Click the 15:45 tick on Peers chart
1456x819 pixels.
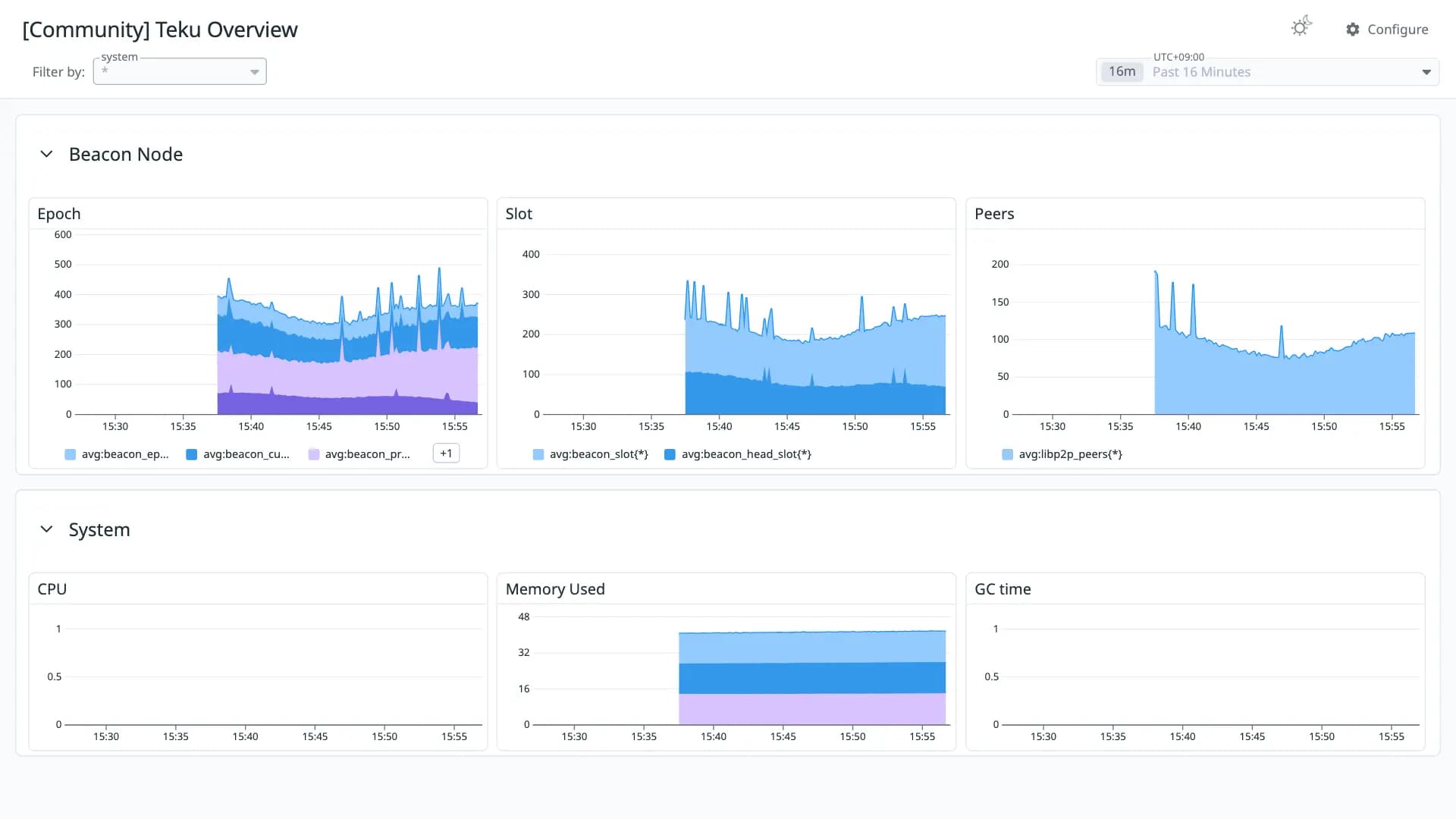click(x=1256, y=426)
